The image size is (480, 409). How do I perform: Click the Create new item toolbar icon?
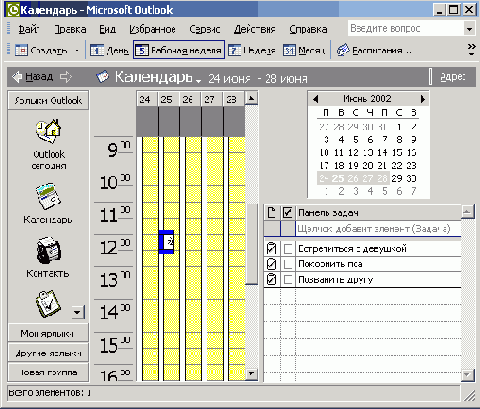point(21,50)
